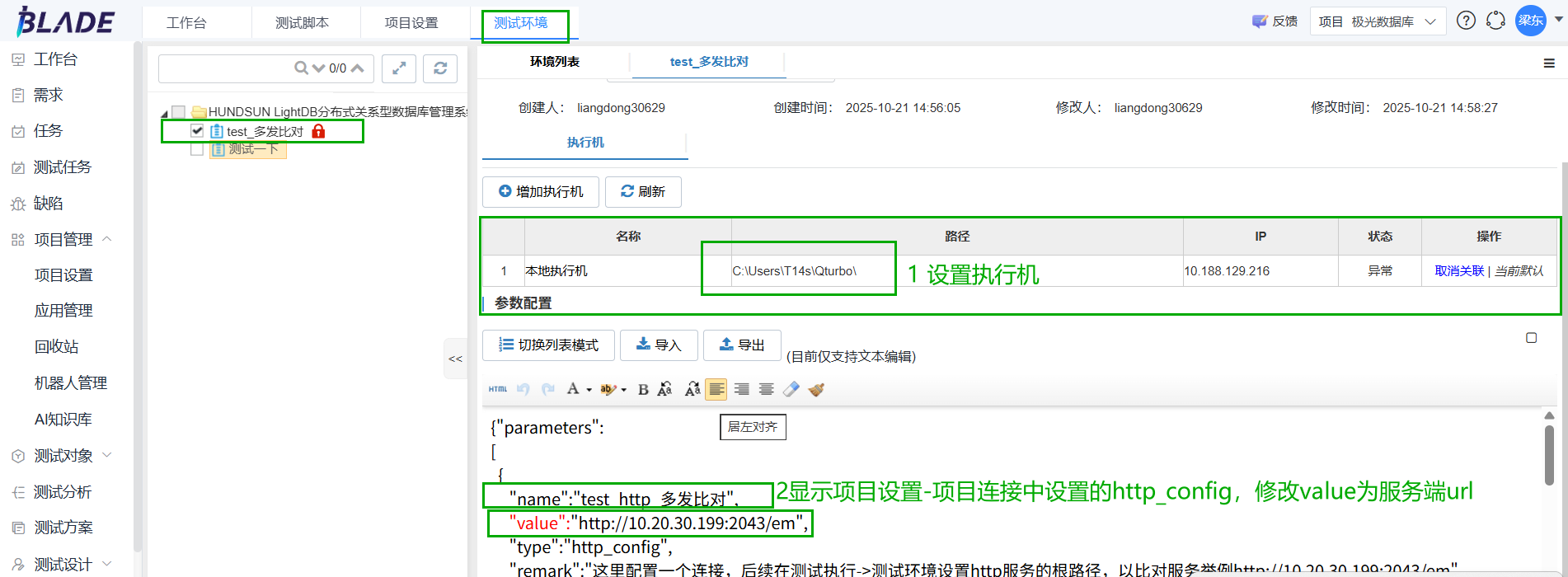
Task: Collapse the HUNDSUN LightDB tree node
Action: pyautogui.click(x=164, y=113)
